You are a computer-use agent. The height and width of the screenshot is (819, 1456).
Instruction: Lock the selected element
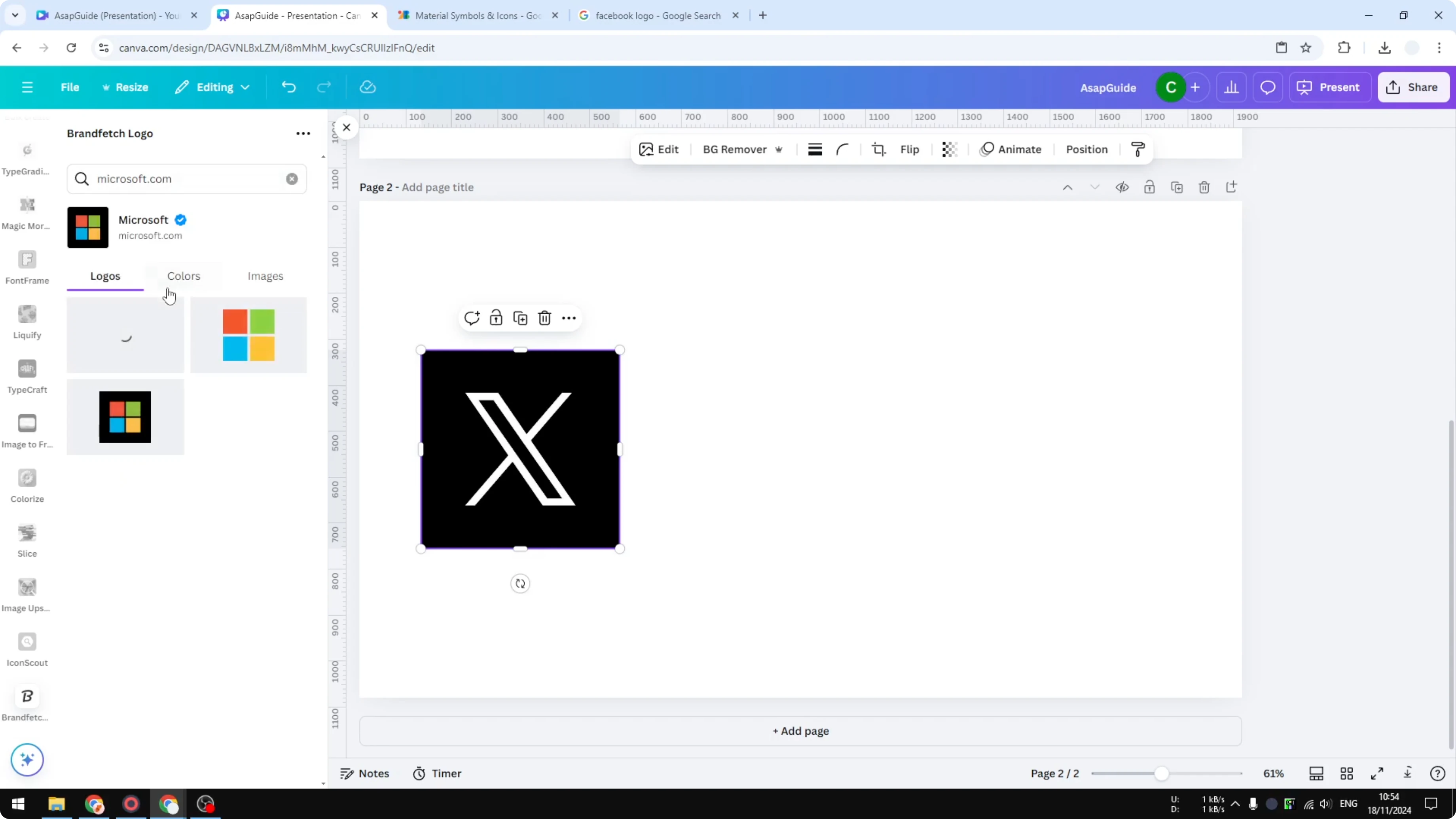click(496, 318)
